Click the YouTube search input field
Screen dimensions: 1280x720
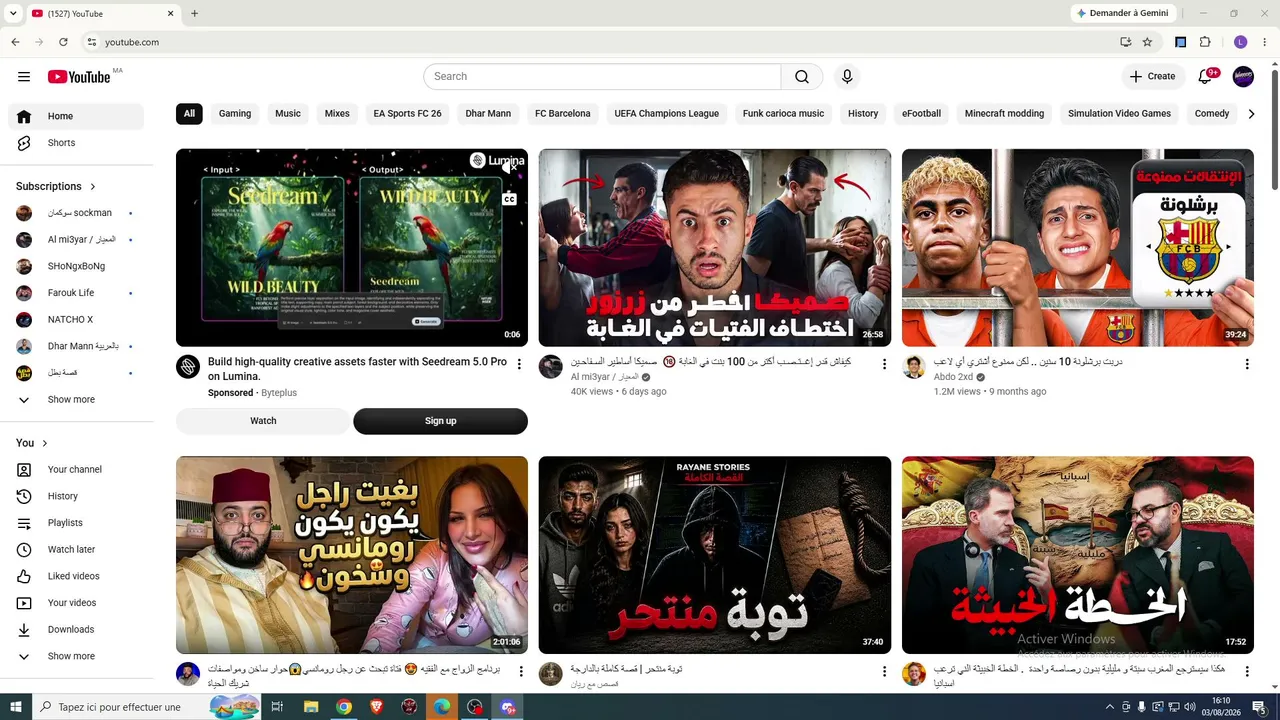coord(602,77)
